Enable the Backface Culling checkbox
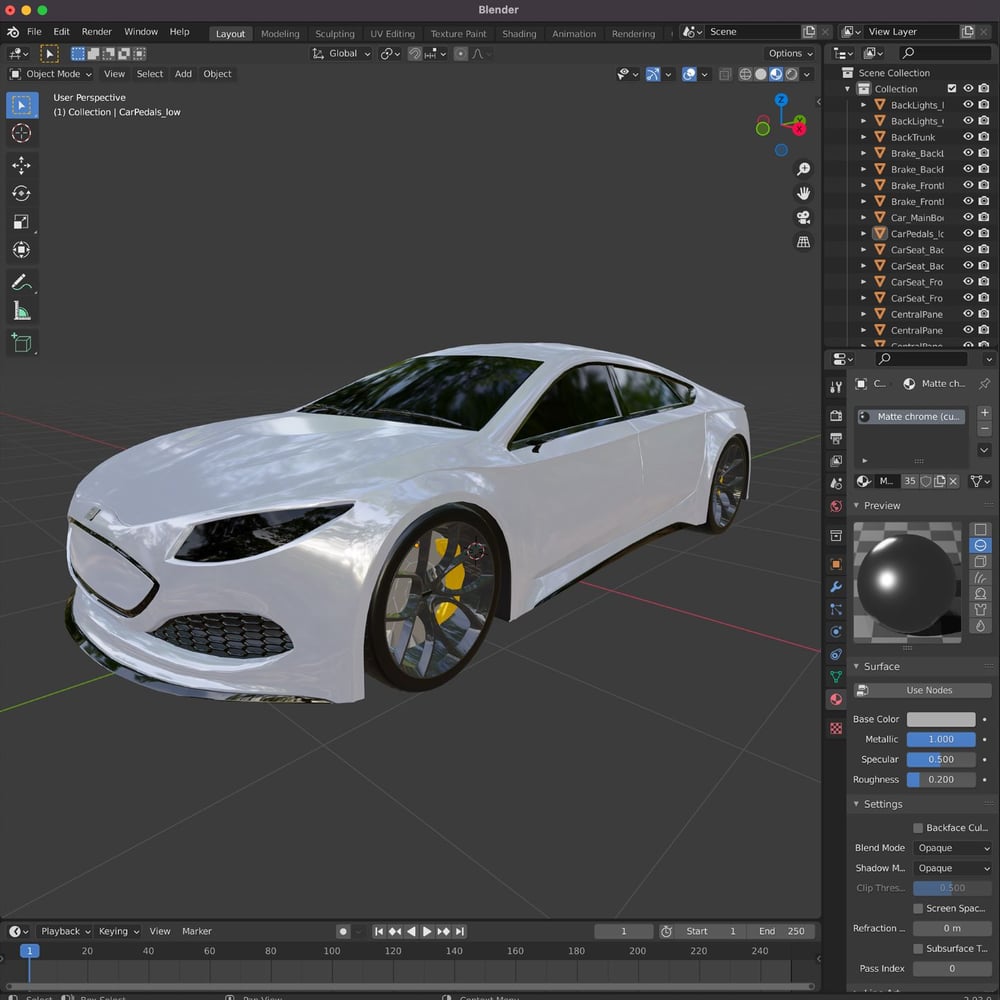The width and height of the screenshot is (1000, 1000). [x=918, y=828]
